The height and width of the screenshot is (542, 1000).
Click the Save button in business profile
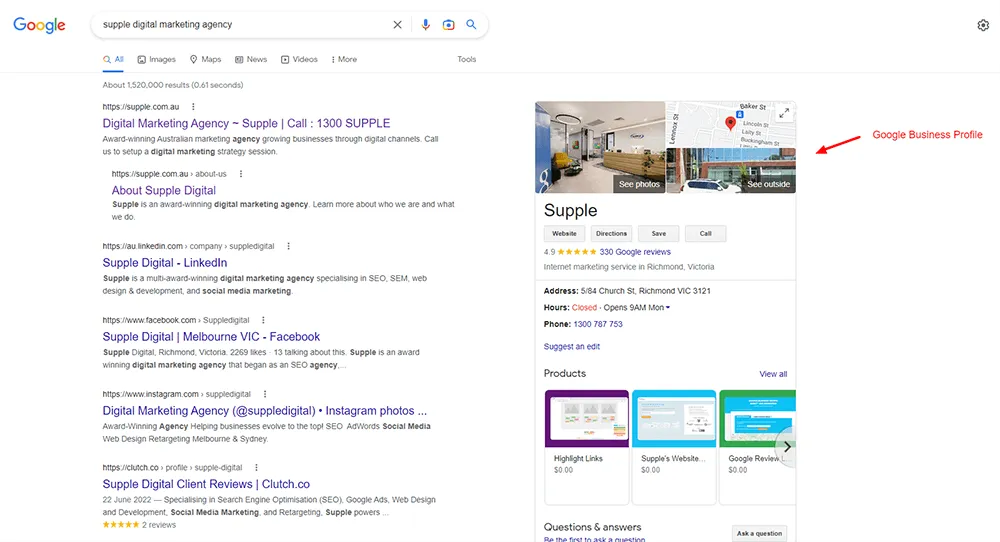click(659, 233)
